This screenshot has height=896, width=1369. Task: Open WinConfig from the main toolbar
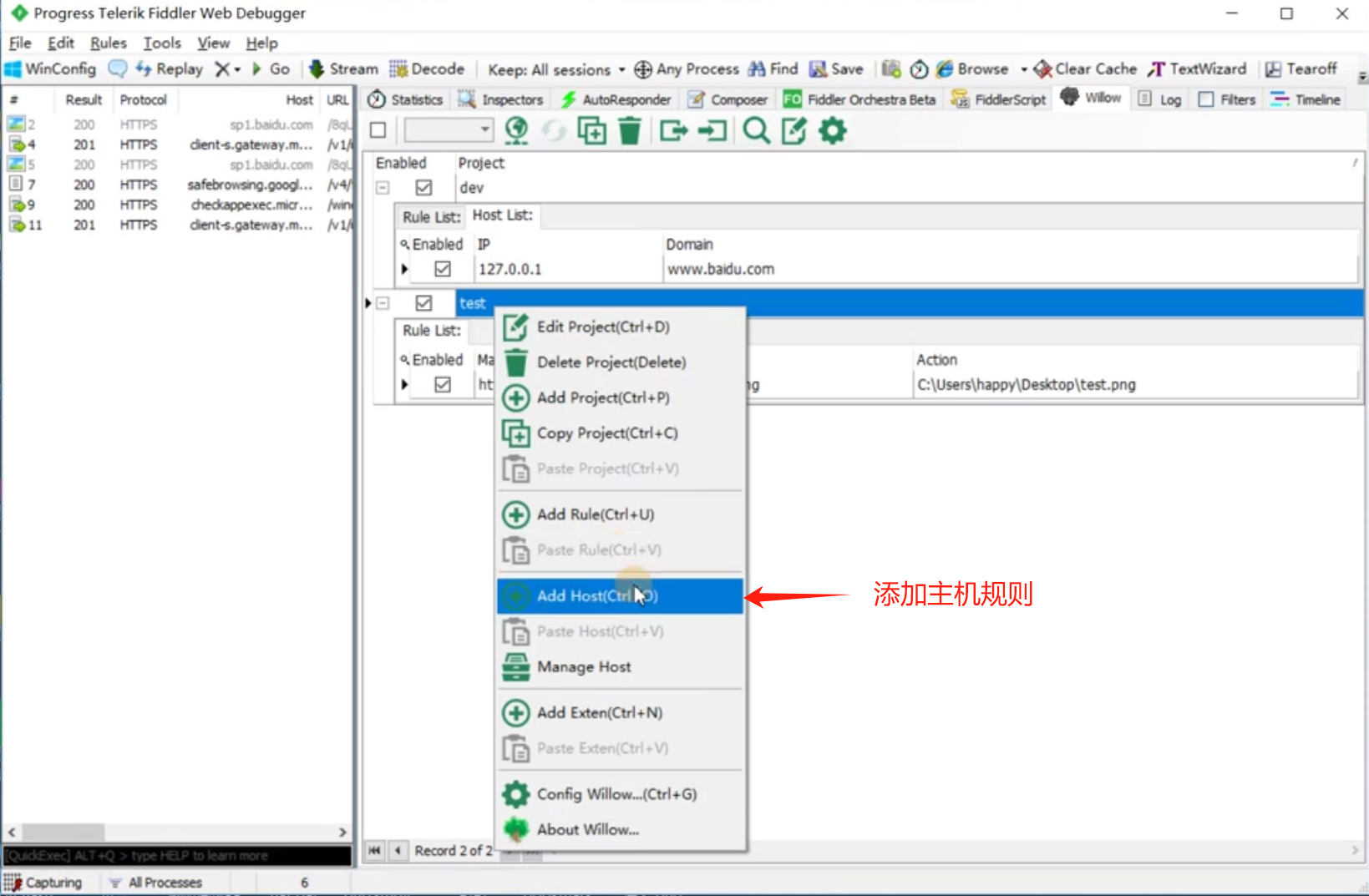click(50, 69)
